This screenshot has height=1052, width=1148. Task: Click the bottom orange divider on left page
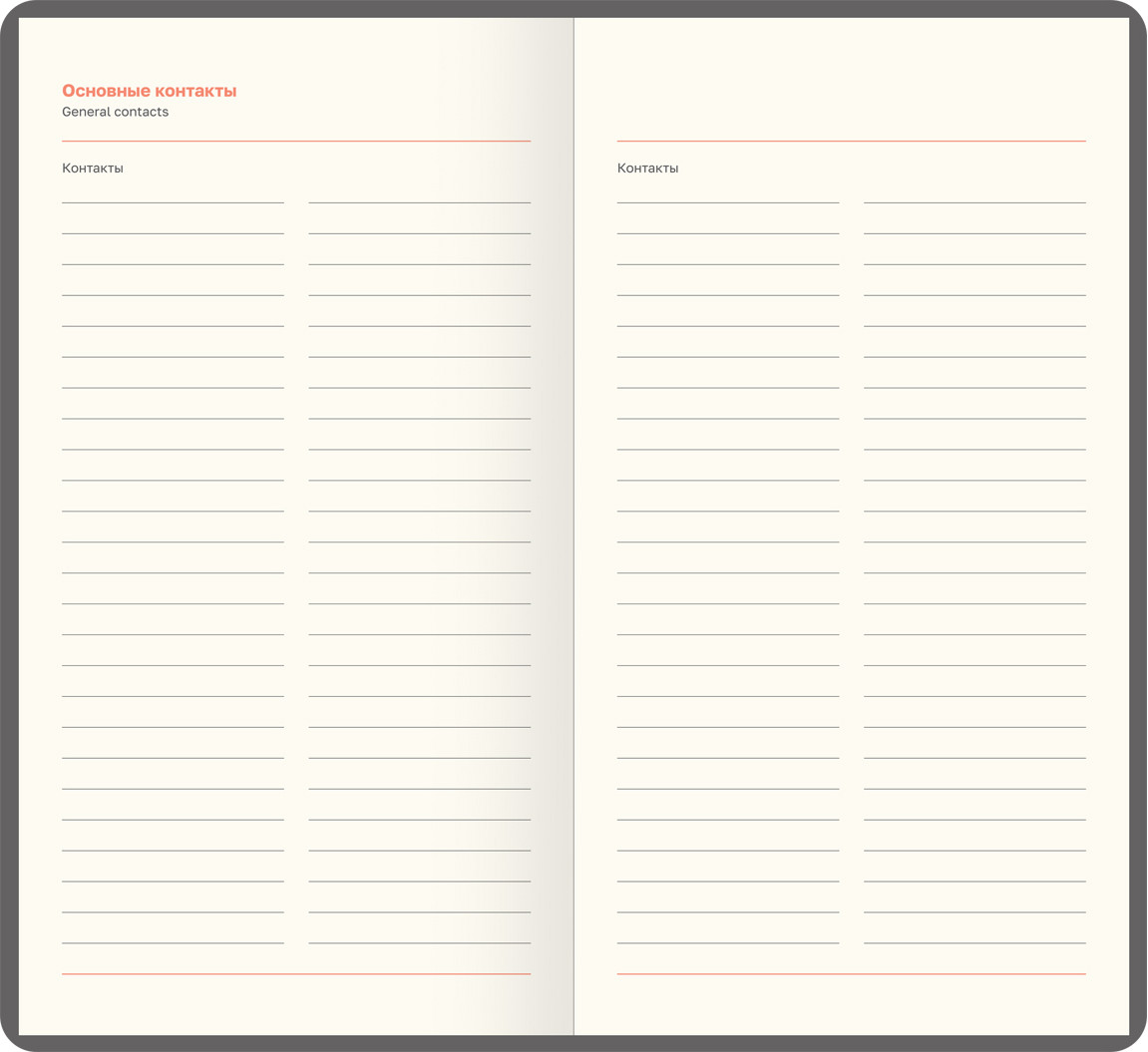[296, 974]
